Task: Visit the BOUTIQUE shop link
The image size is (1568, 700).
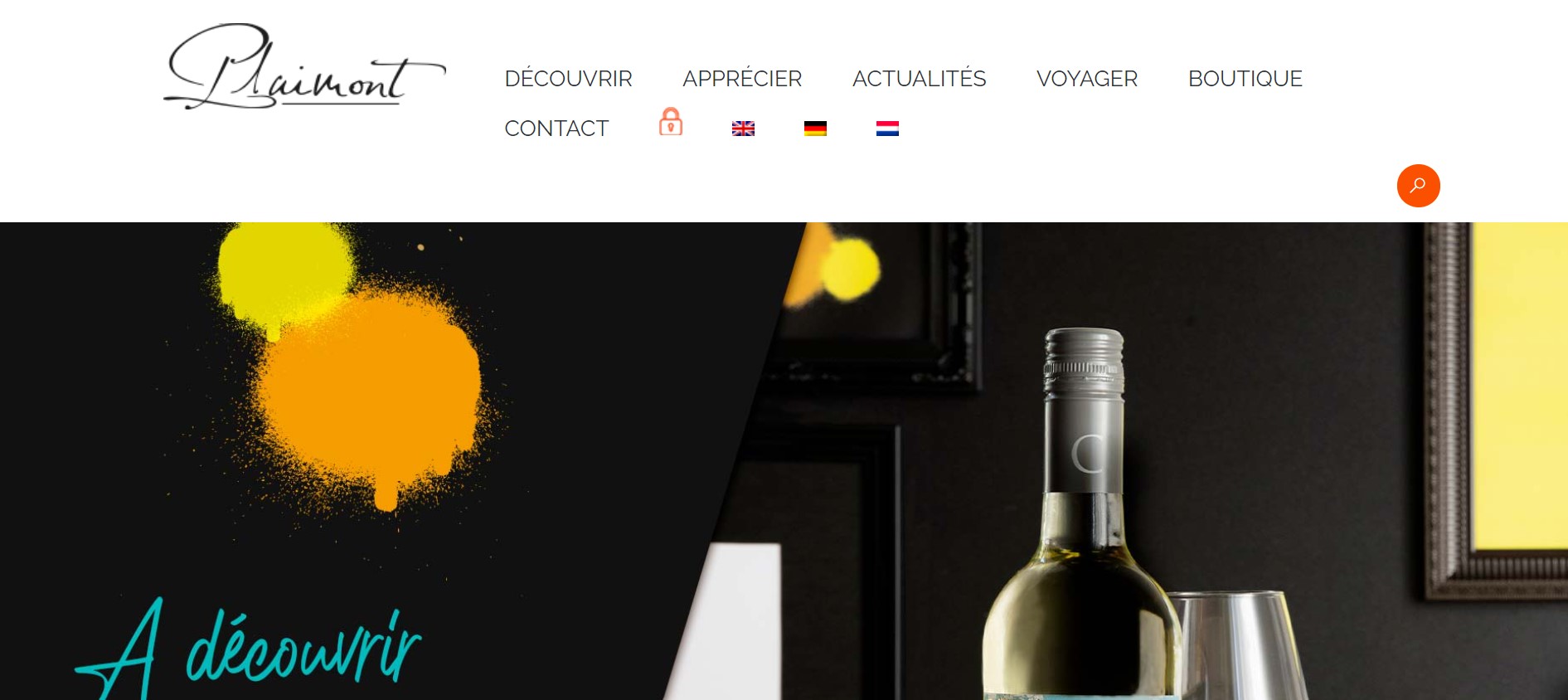Action: point(1245,79)
